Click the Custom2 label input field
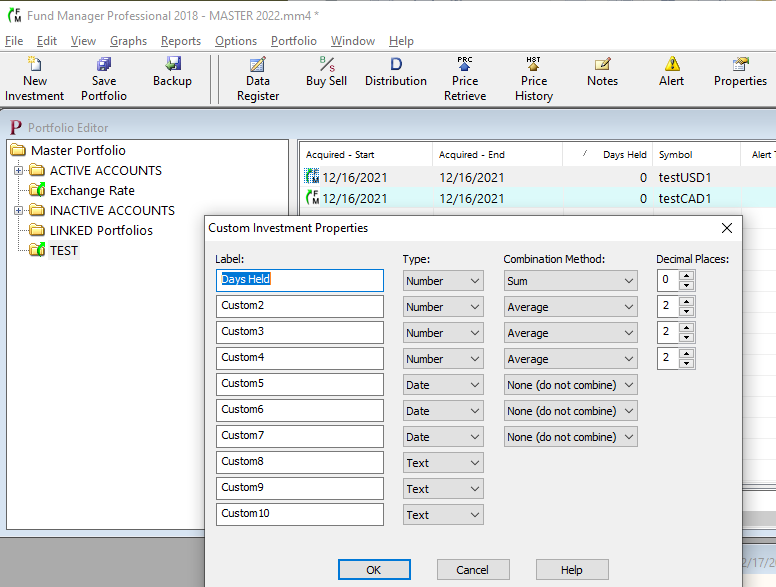This screenshot has height=587, width=776. tap(300, 306)
